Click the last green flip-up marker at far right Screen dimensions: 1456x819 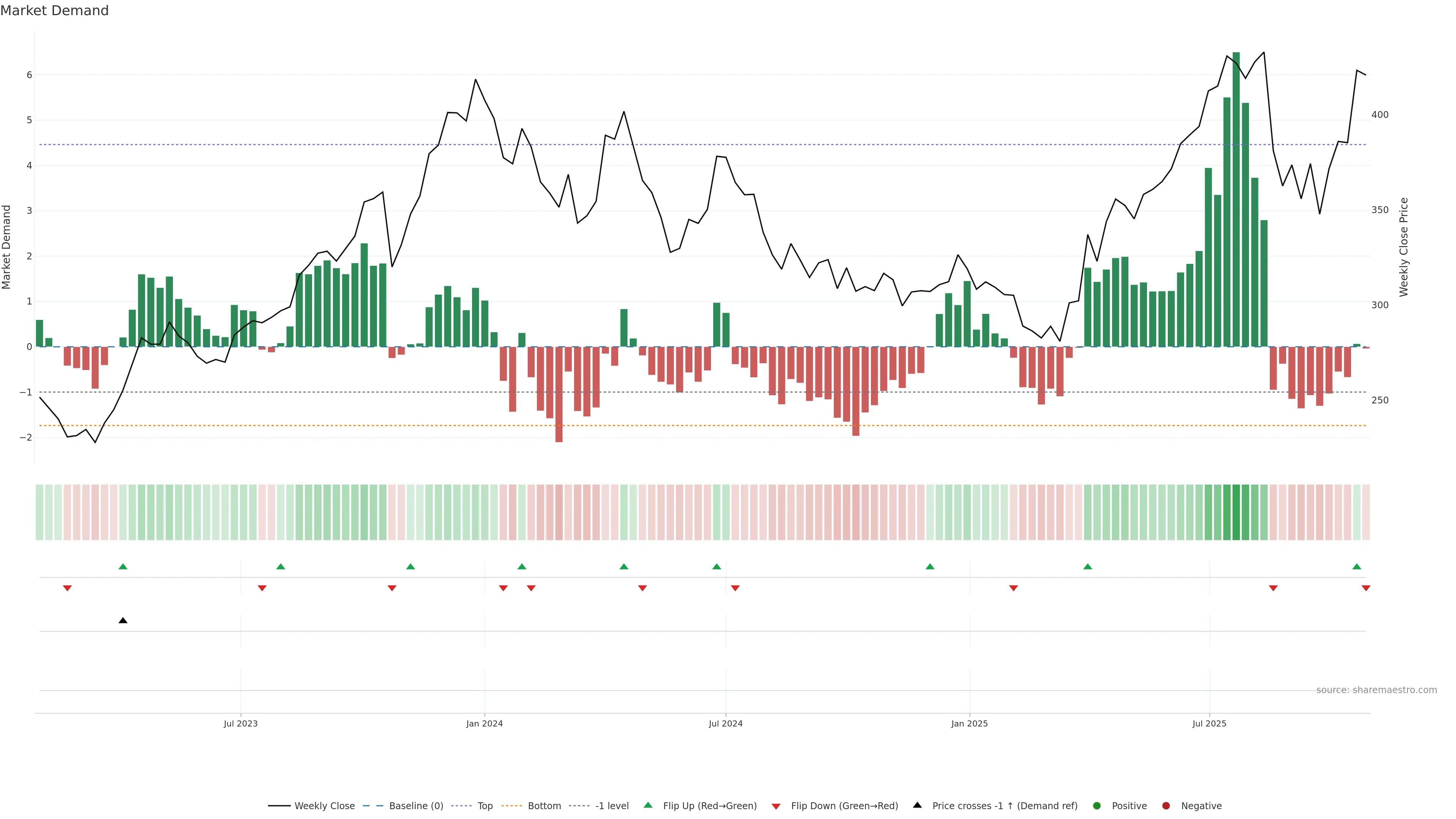pos(1357,566)
